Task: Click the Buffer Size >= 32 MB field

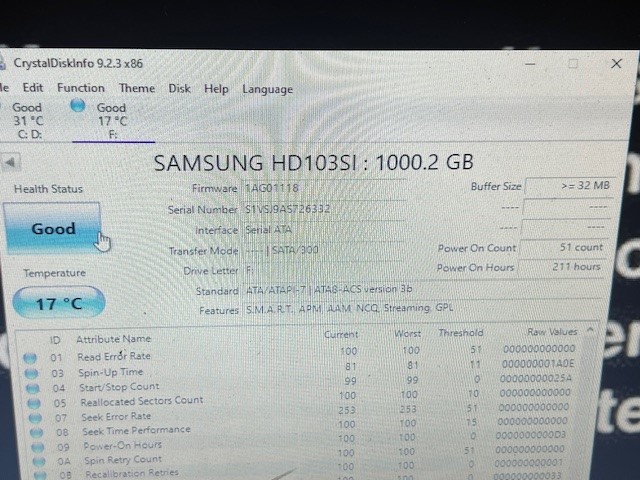Action: tap(569, 186)
